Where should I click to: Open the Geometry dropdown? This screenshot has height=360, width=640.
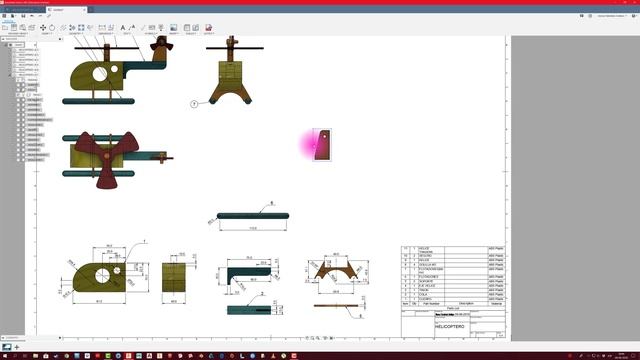[x=76, y=33]
